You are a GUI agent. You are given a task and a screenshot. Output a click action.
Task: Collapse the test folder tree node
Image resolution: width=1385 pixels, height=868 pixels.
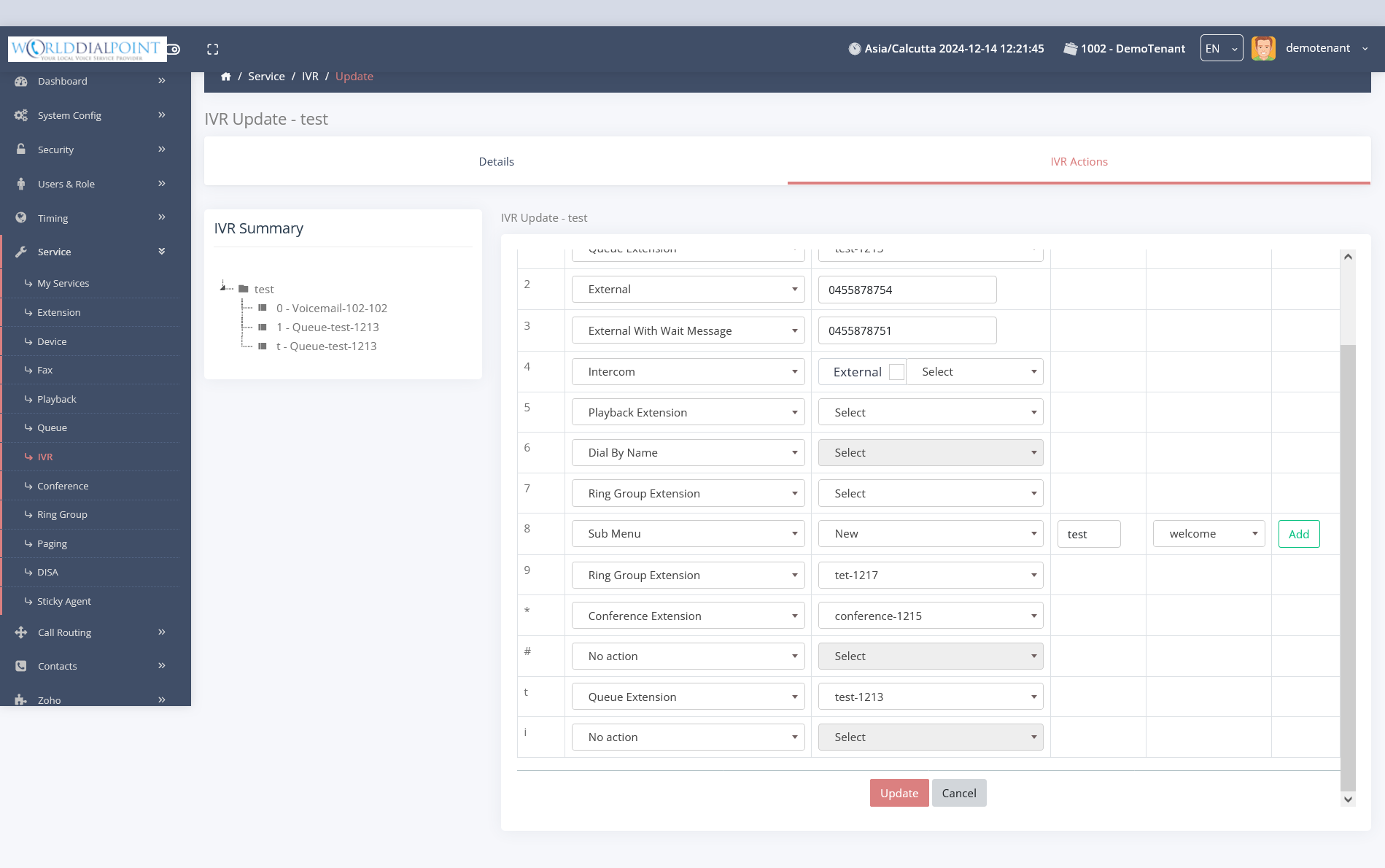(x=223, y=288)
